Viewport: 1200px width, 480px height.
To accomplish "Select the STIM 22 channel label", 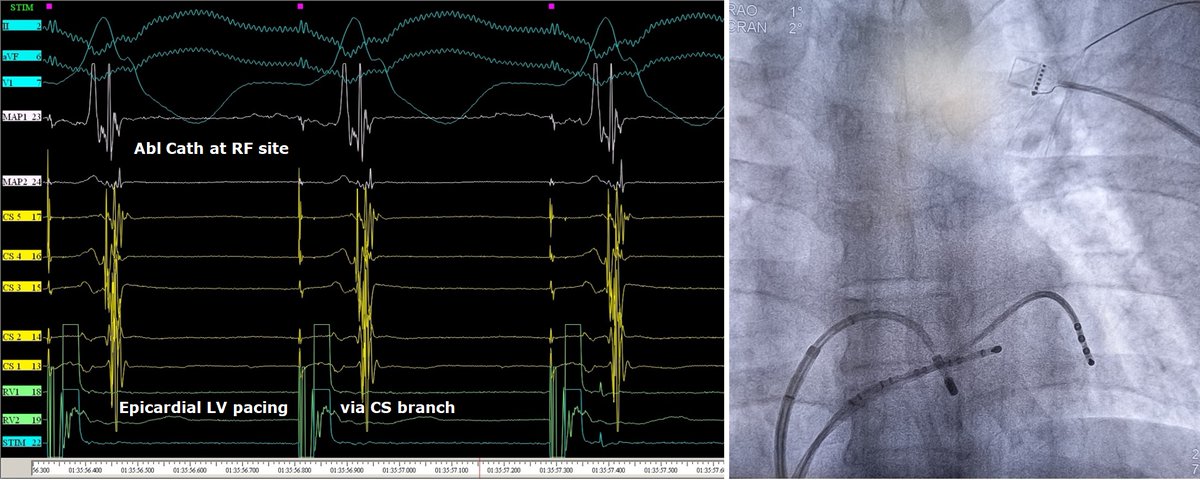I will [x=21, y=443].
